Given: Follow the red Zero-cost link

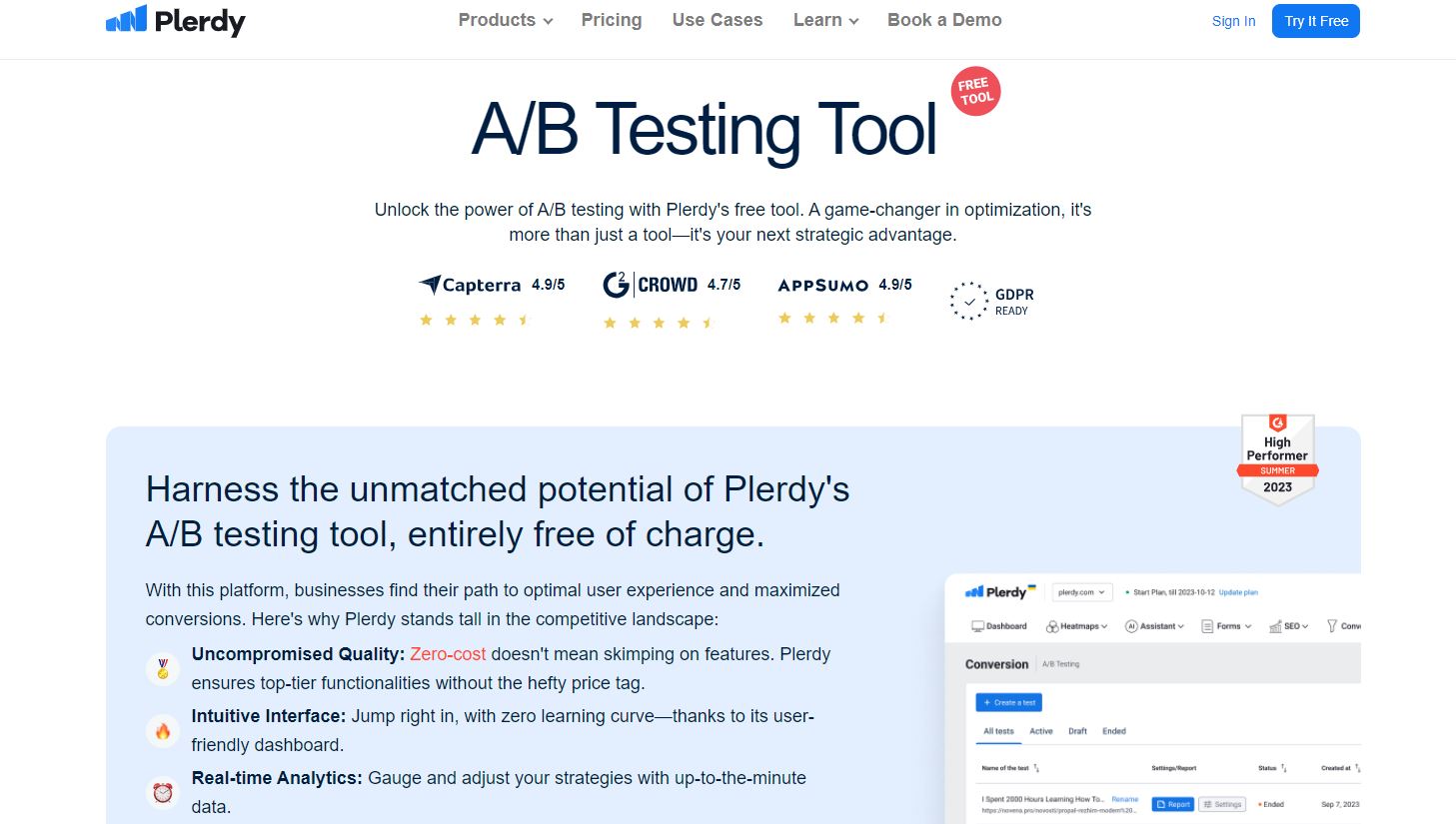Looking at the screenshot, I should tap(448, 654).
